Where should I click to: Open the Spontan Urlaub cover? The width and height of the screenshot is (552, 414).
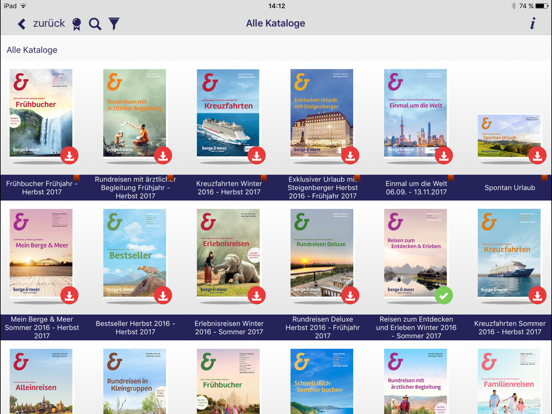[x=509, y=135]
